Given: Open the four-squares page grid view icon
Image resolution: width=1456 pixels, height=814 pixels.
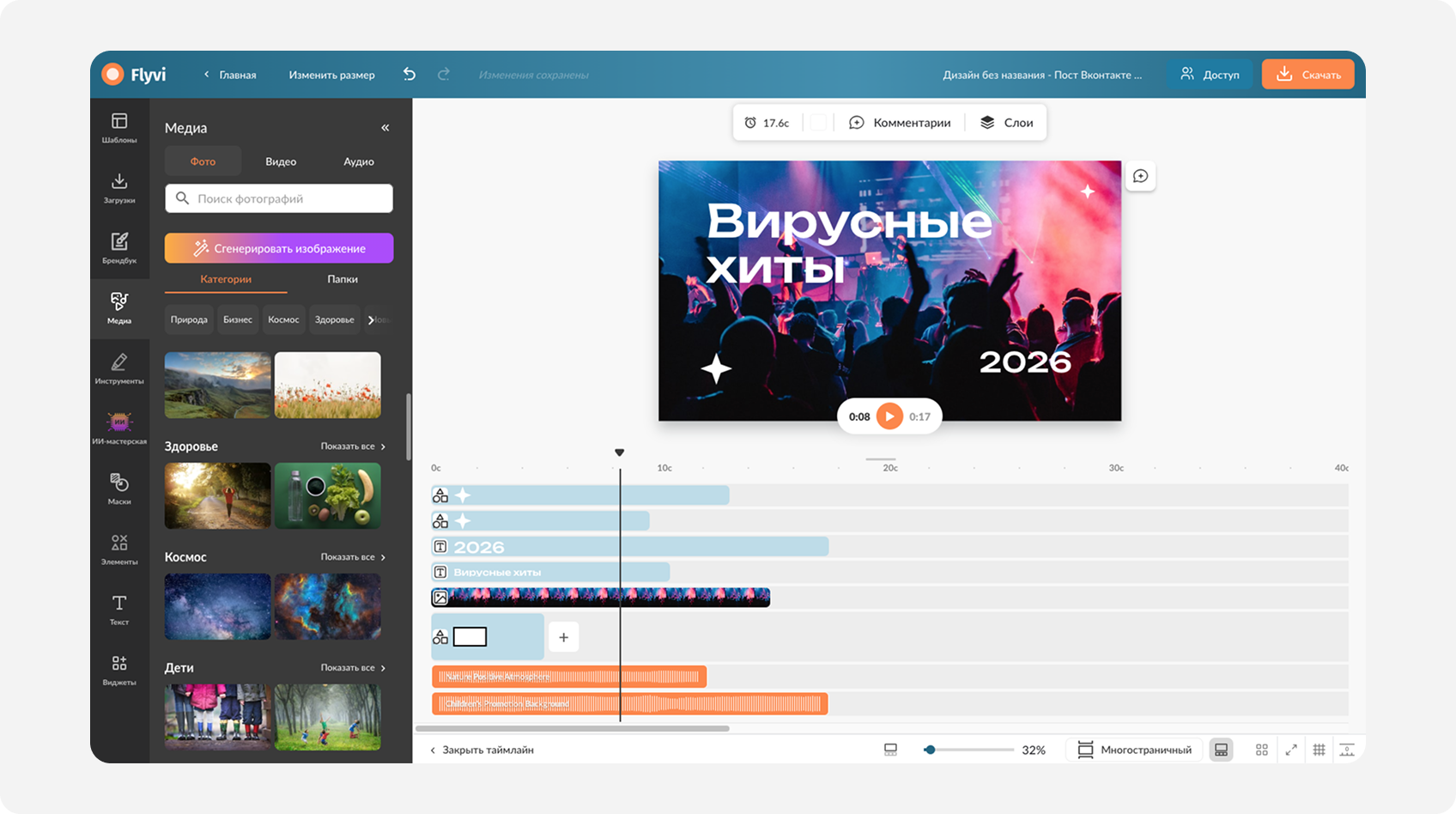Looking at the screenshot, I should pos(1261,750).
